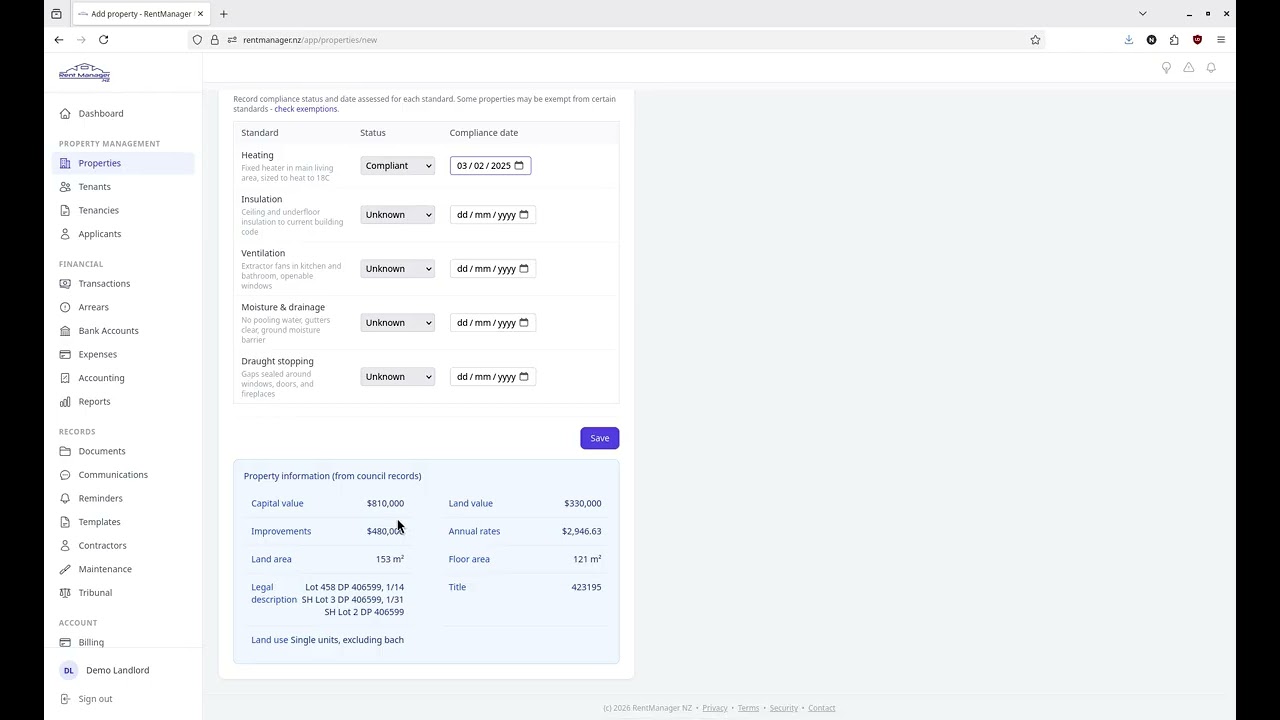Open the Terms footer link
Image resolution: width=1280 pixels, height=720 pixels.
tap(748, 708)
